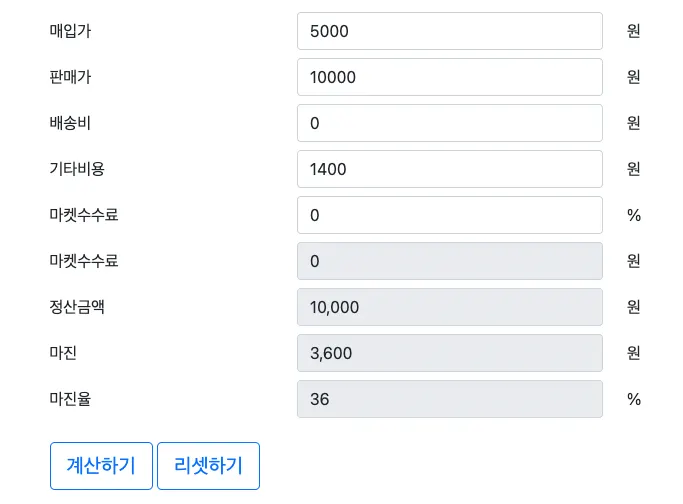683x504 pixels.
Task: Click the 마진 text label
Action: pos(63,353)
